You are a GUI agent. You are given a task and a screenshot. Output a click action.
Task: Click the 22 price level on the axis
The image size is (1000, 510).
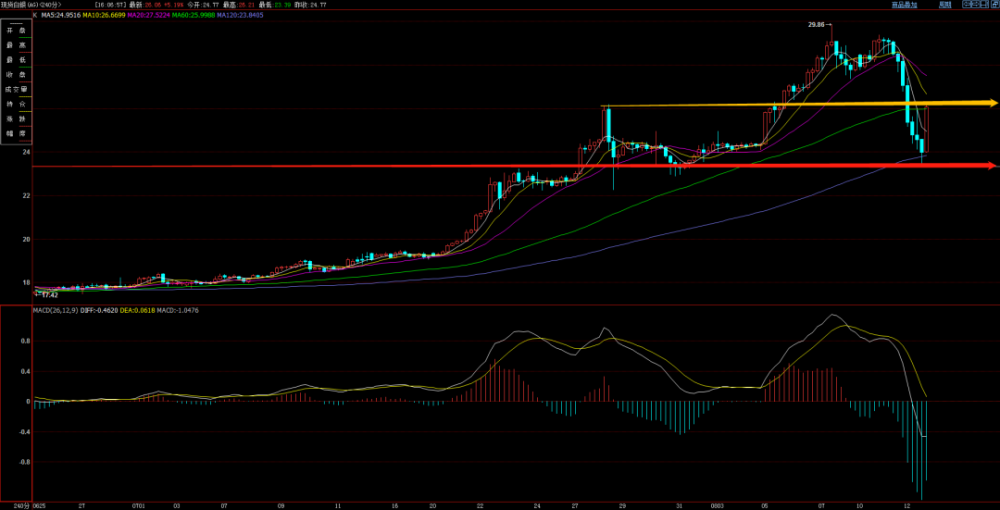click(25, 196)
